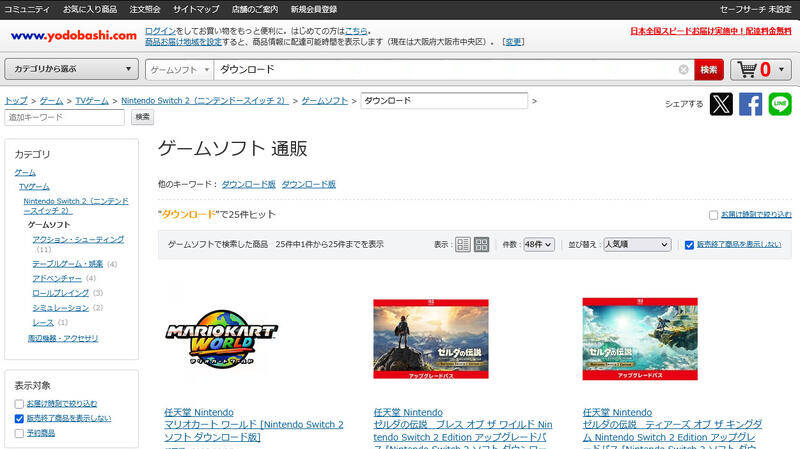Open セーフサーチ 未設定 setting
The width and height of the screenshot is (800, 449).
(x=755, y=9)
